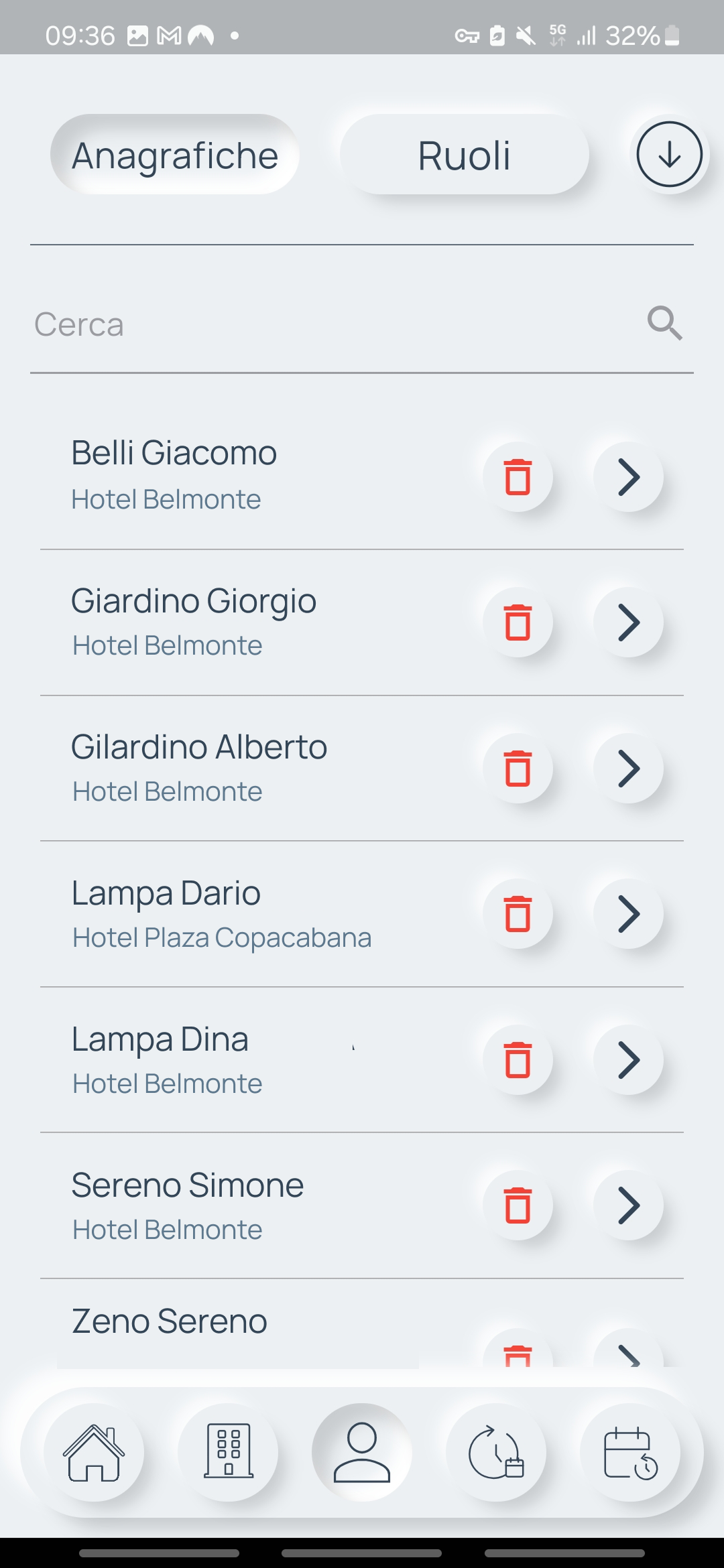
Task: Open Sereno Simone details chevron
Action: coord(628,1205)
